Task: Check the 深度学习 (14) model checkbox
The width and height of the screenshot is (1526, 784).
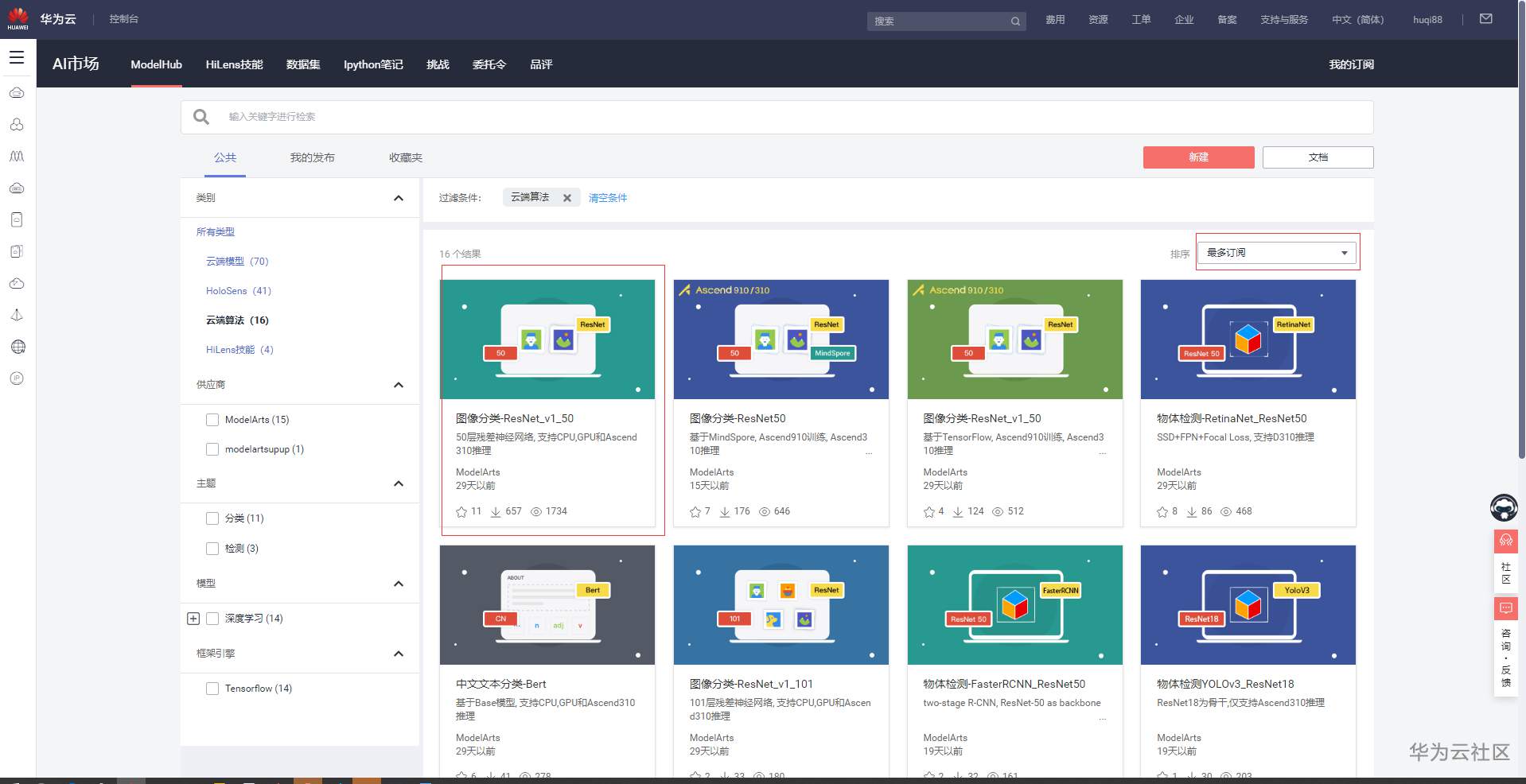Action: [212, 619]
